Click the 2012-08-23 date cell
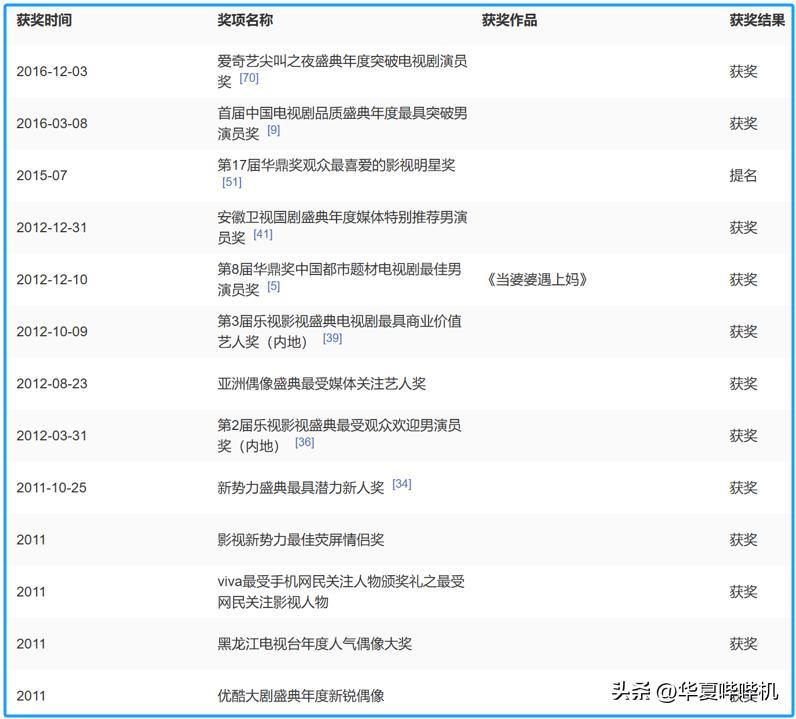 point(52,384)
